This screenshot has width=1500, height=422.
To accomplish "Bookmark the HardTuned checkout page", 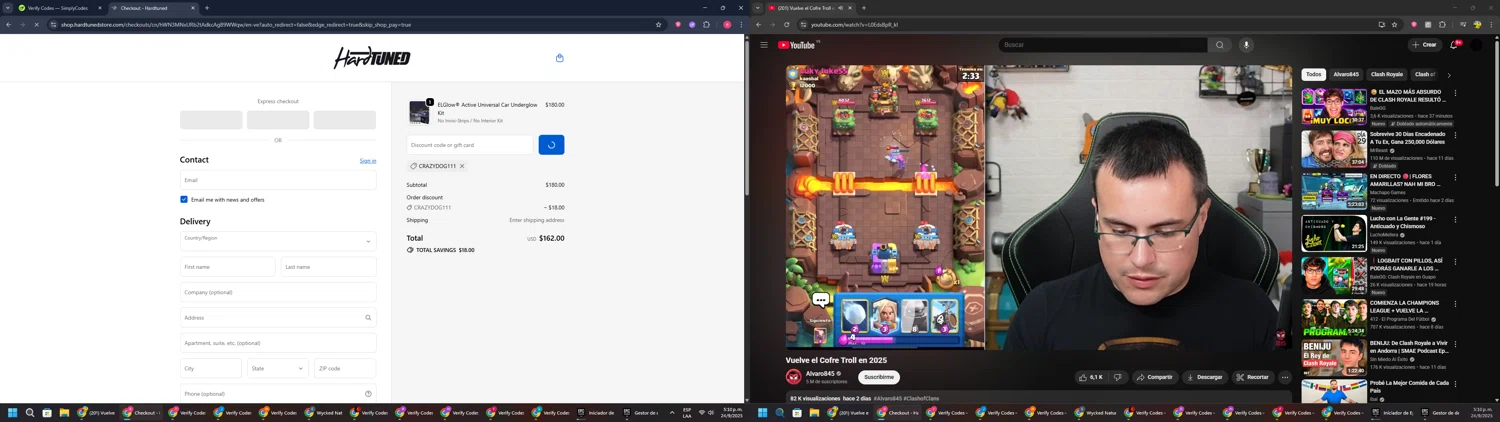I will (x=658, y=25).
